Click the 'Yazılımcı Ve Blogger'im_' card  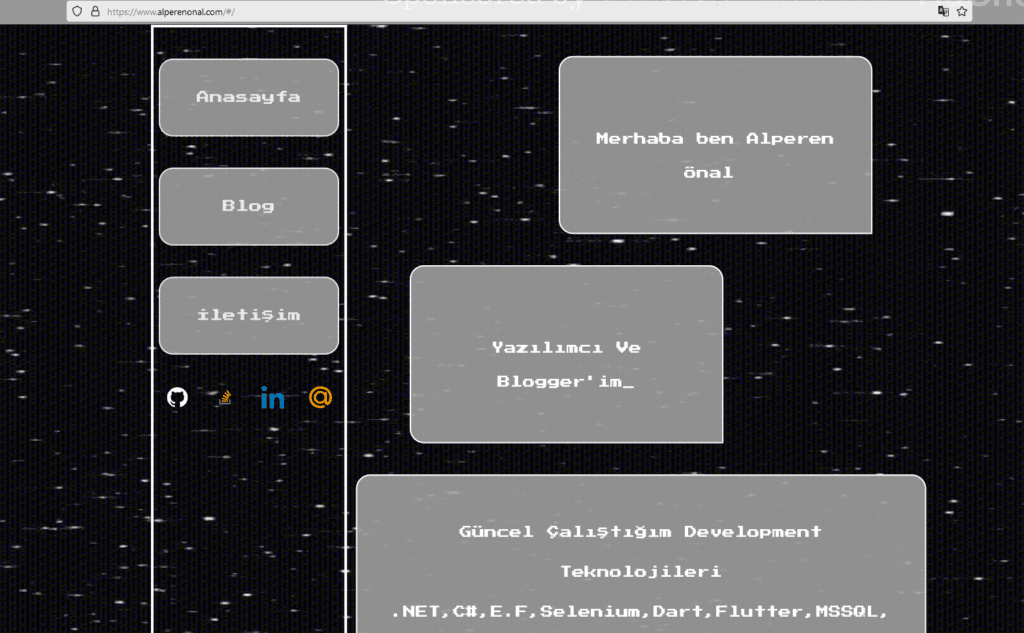566,354
